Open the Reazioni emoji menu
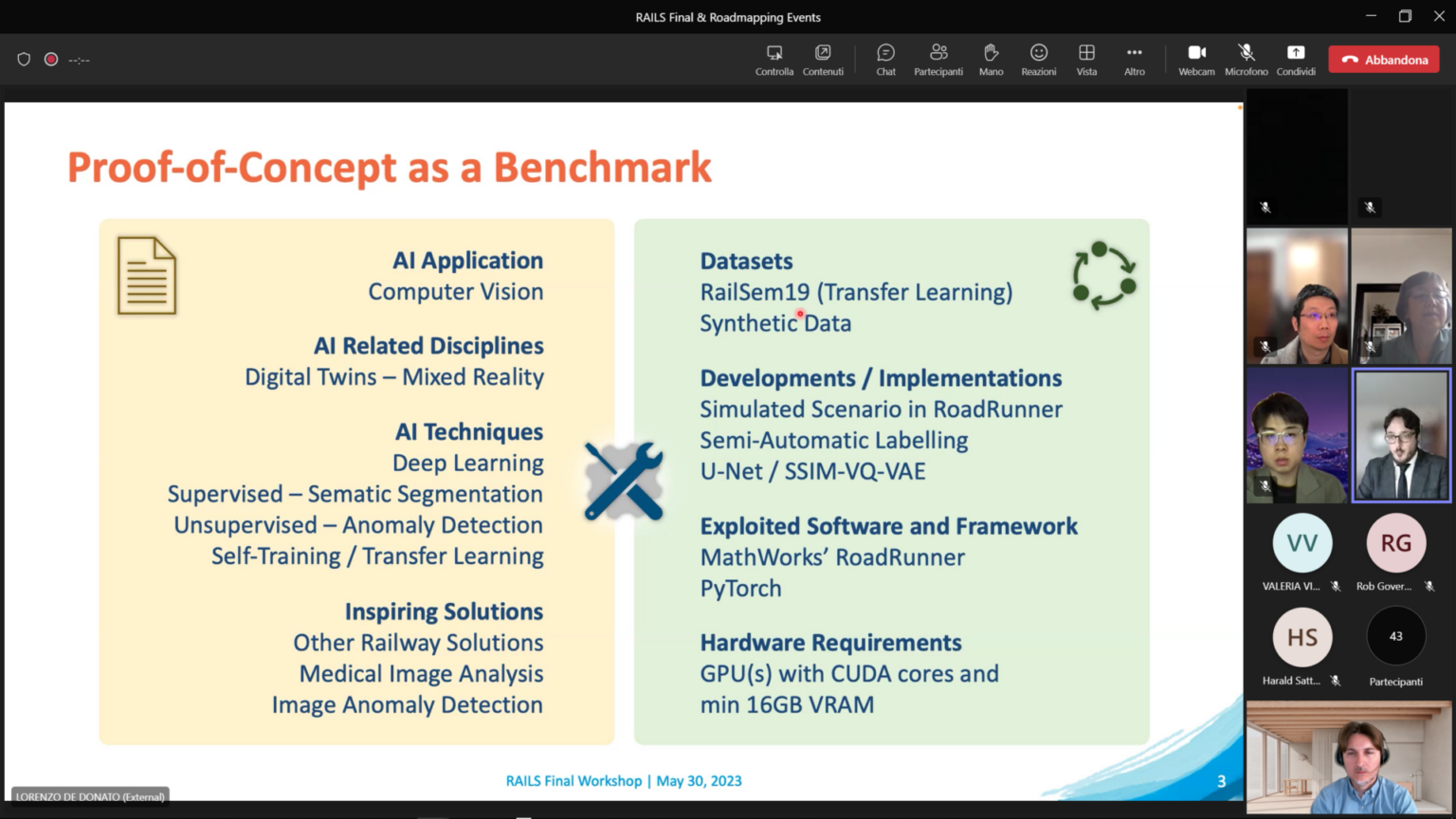Screen dimensions: 1456x819 pyautogui.click(x=1038, y=59)
